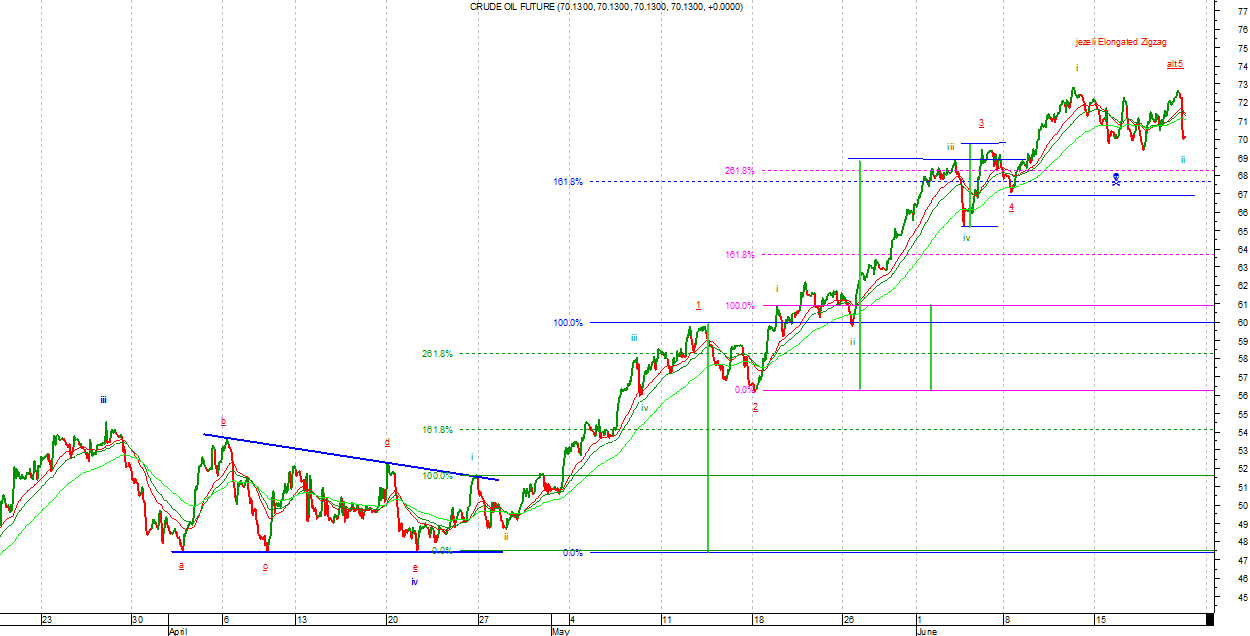Click the green "261.8%" Fibonacci label
The width and height of the screenshot is (1250, 636).
[437, 354]
